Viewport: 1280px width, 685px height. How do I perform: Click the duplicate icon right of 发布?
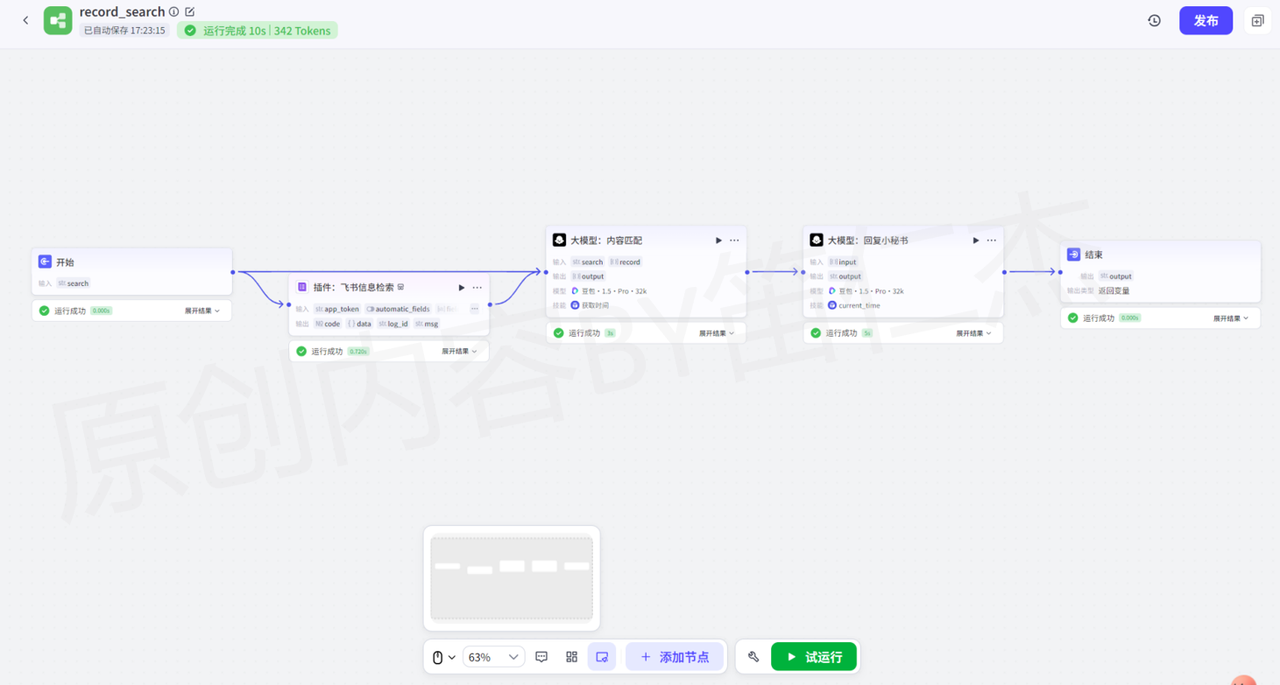pos(1258,20)
